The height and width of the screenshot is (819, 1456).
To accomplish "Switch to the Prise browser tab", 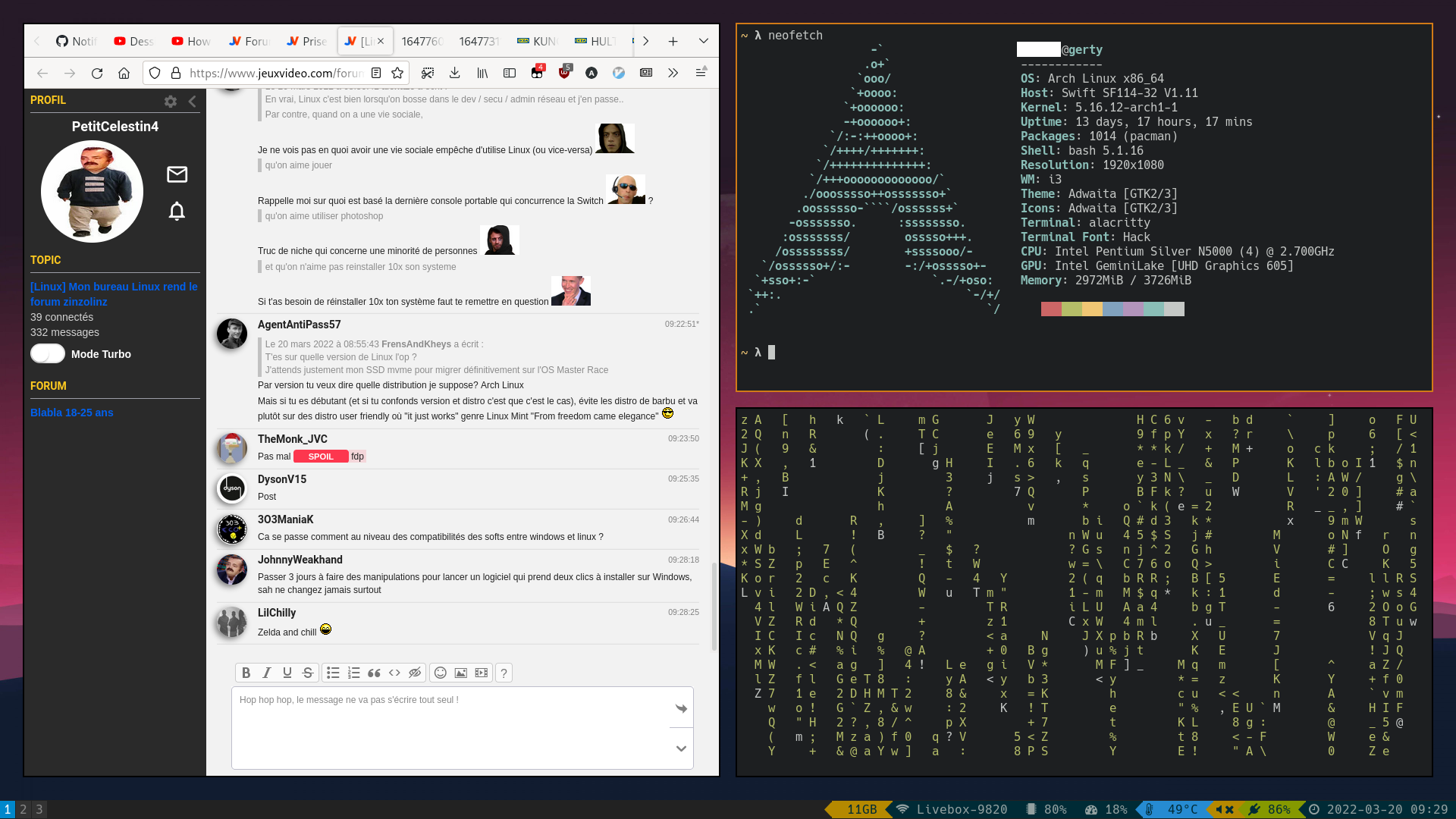I will (307, 41).
